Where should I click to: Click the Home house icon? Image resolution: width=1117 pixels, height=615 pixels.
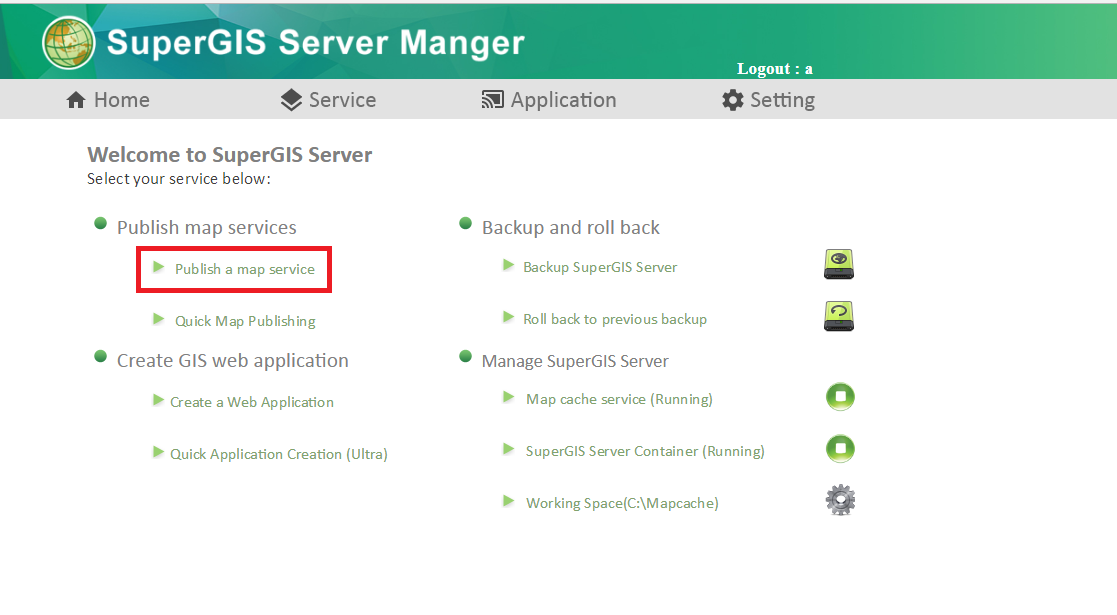[x=76, y=100]
